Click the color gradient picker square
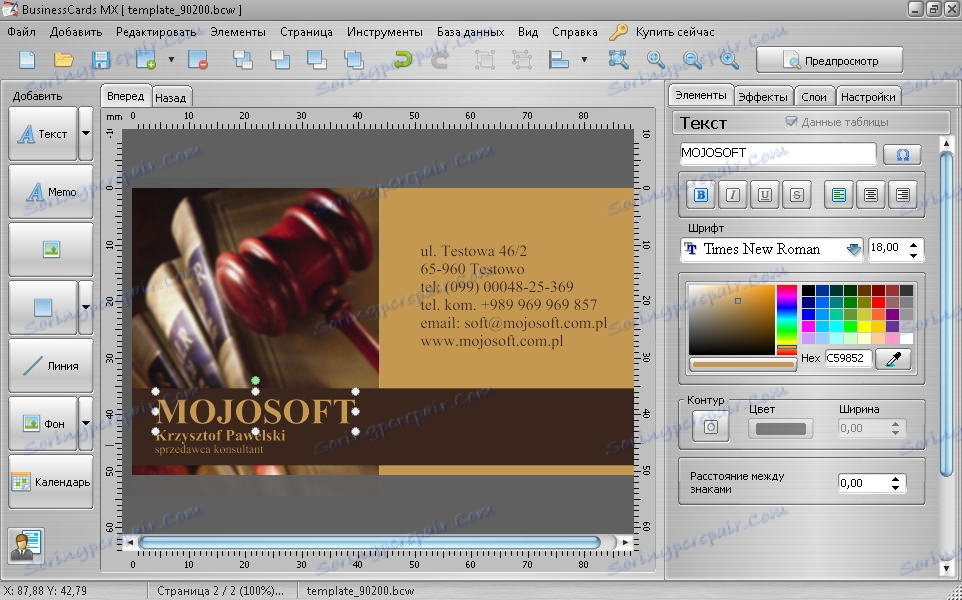This screenshot has height=600, width=962. pyautogui.click(x=731, y=320)
